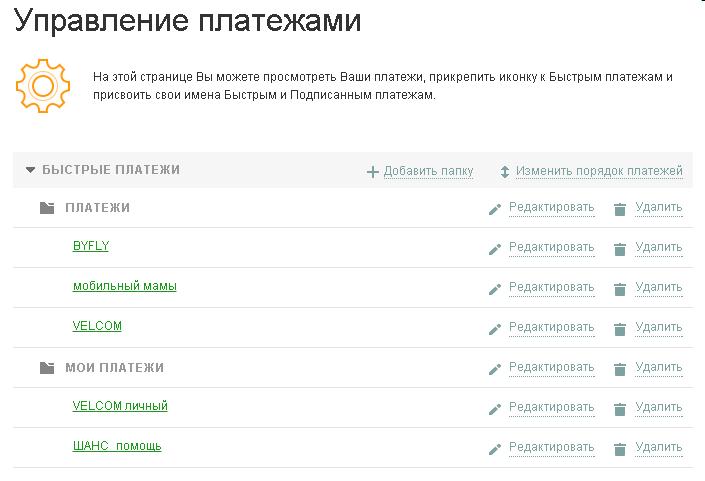The image size is (705, 481).
Task: Click the orange gear settings icon
Action: (x=43, y=85)
